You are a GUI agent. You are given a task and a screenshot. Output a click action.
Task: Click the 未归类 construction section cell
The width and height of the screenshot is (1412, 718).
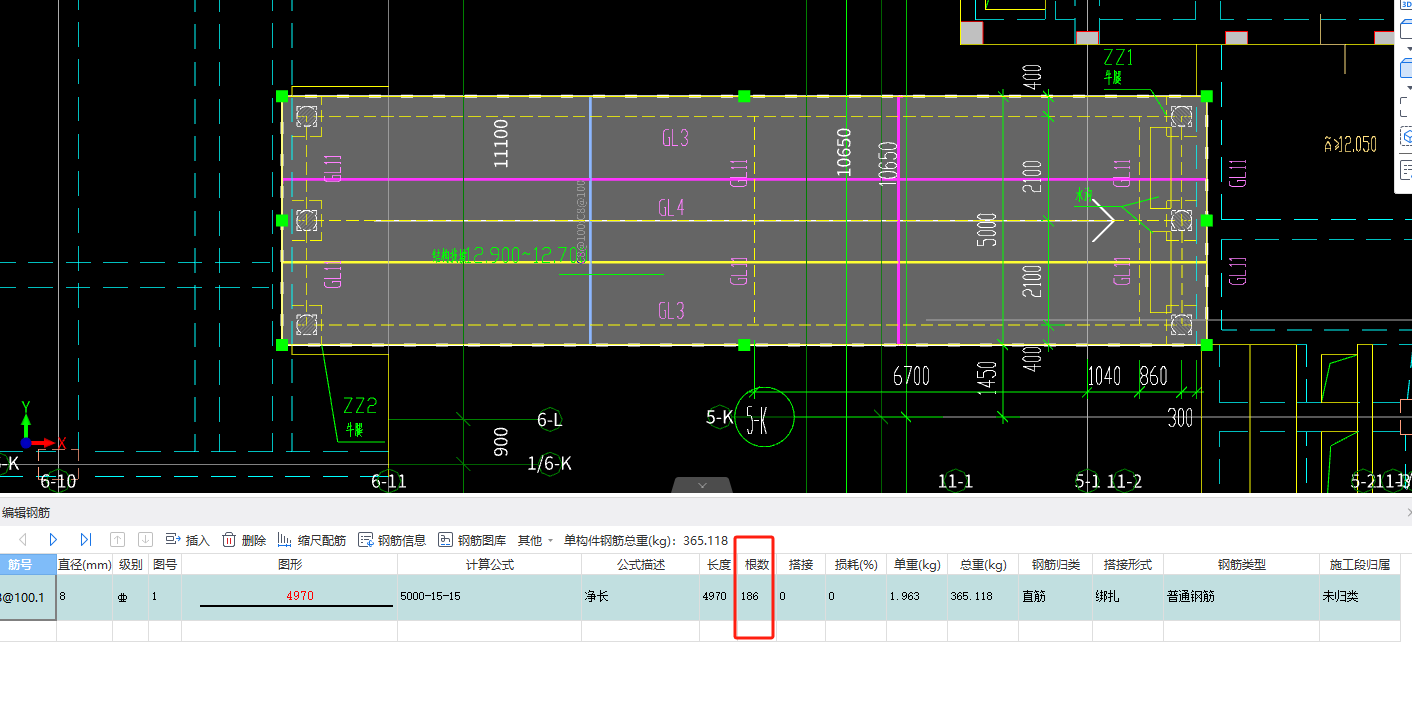(x=1359, y=597)
